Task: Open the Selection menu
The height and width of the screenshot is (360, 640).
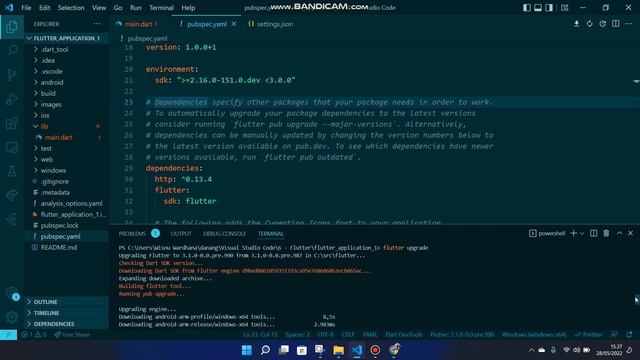Action: [71, 7]
